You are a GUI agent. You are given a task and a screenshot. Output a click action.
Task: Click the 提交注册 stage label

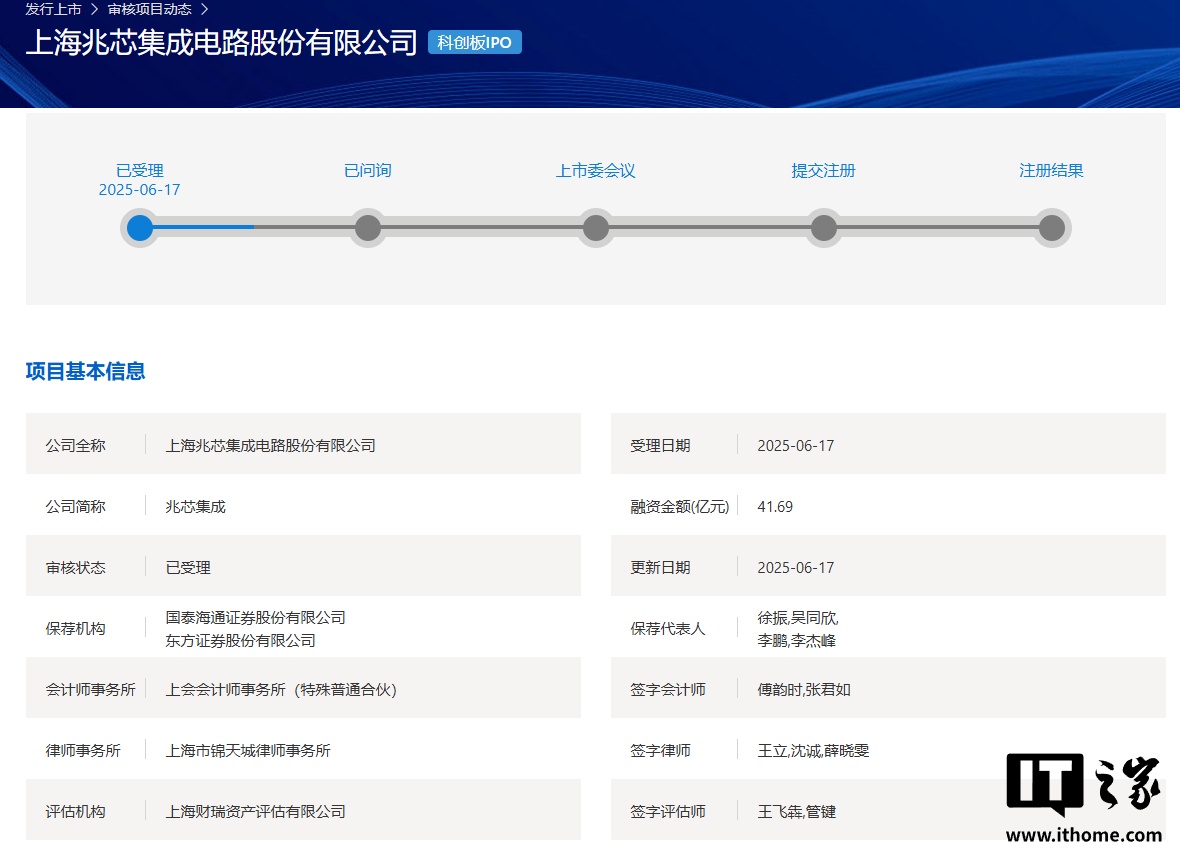824,171
